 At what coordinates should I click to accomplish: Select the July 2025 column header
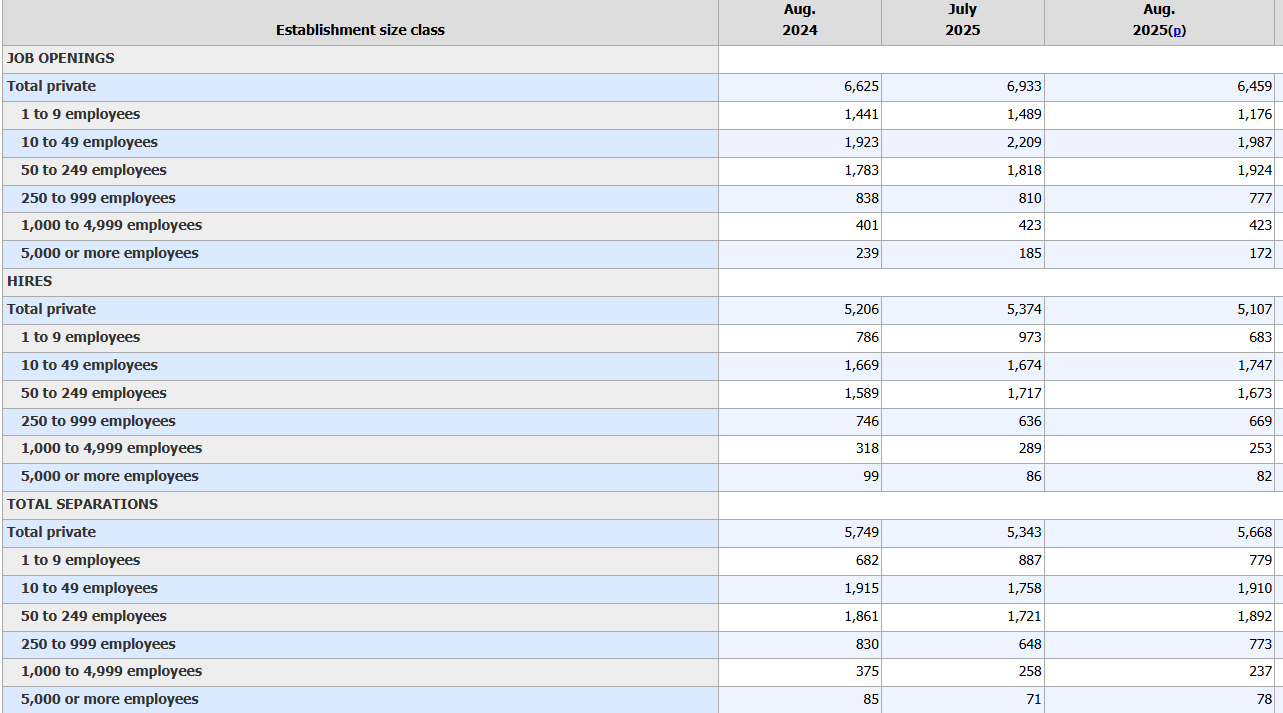click(x=962, y=21)
